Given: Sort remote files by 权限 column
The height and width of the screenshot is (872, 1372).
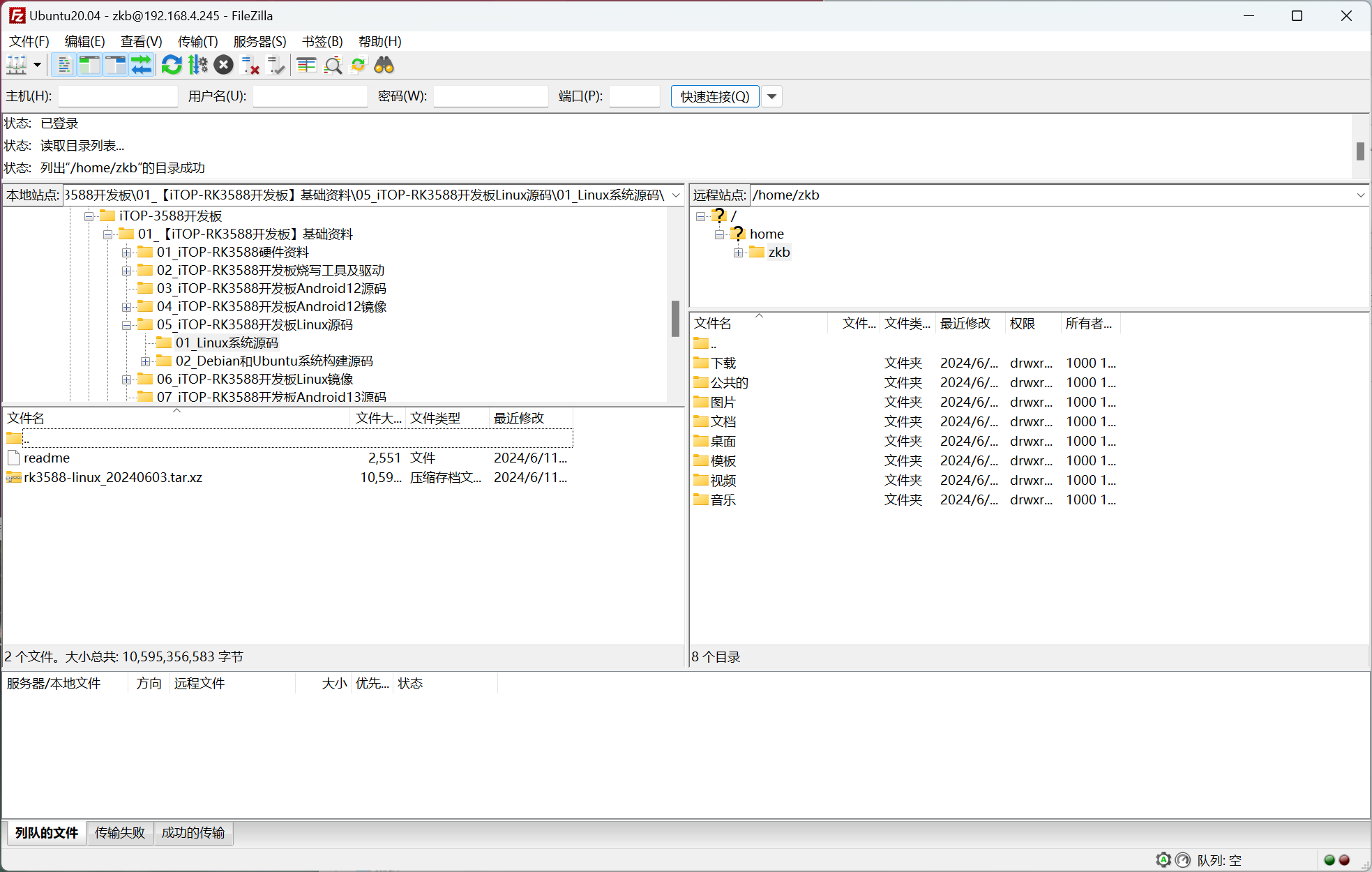Looking at the screenshot, I should pyautogui.click(x=1032, y=323).
